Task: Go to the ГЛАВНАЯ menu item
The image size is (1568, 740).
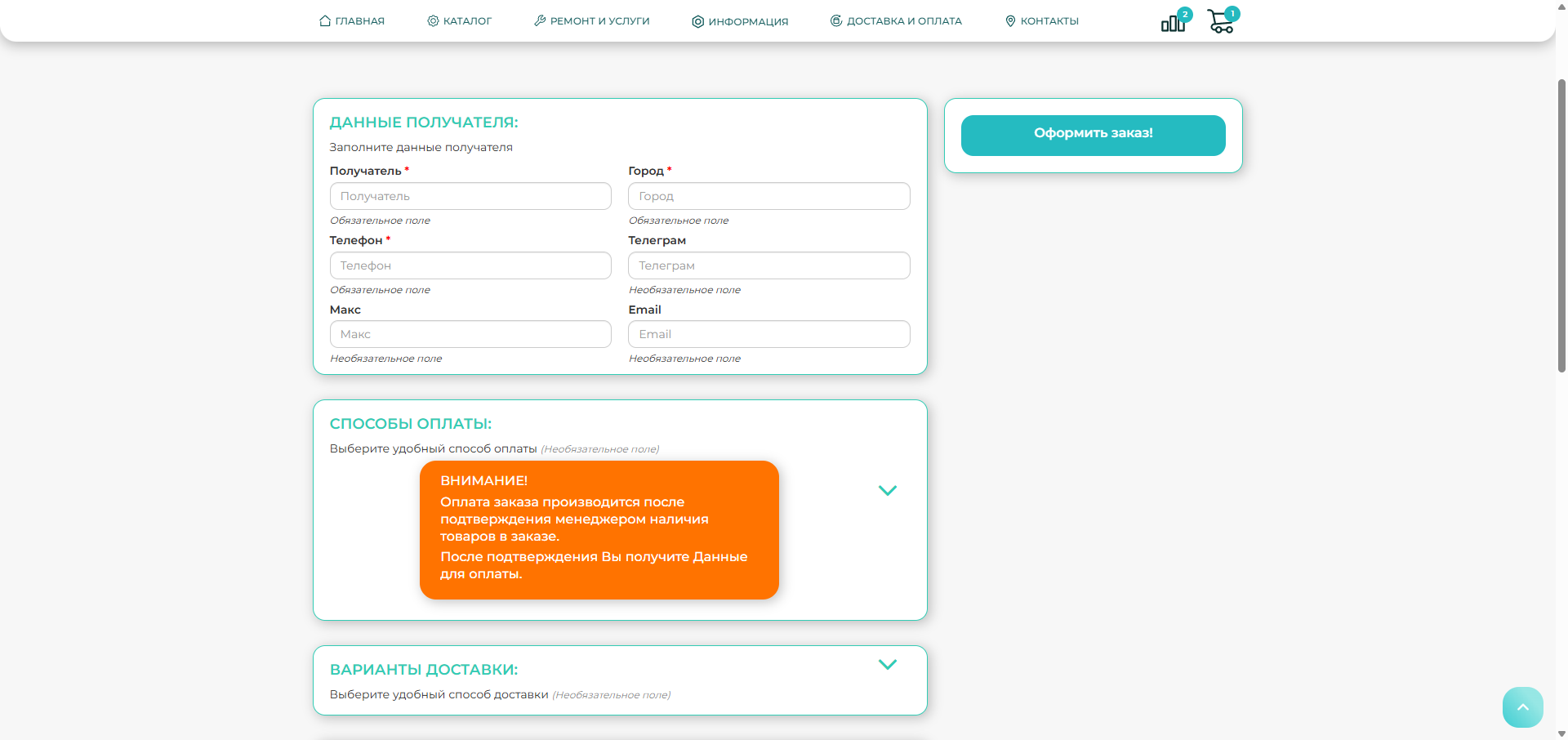Action: 352,21
